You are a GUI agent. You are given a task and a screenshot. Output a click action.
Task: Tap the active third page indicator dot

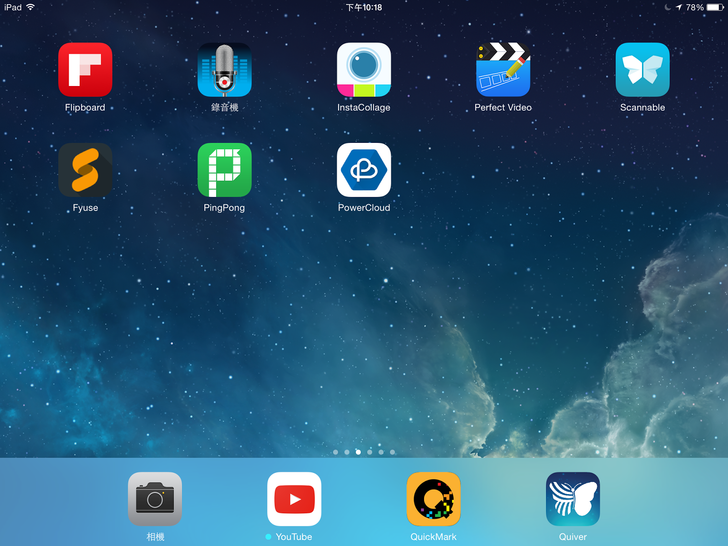358,452
